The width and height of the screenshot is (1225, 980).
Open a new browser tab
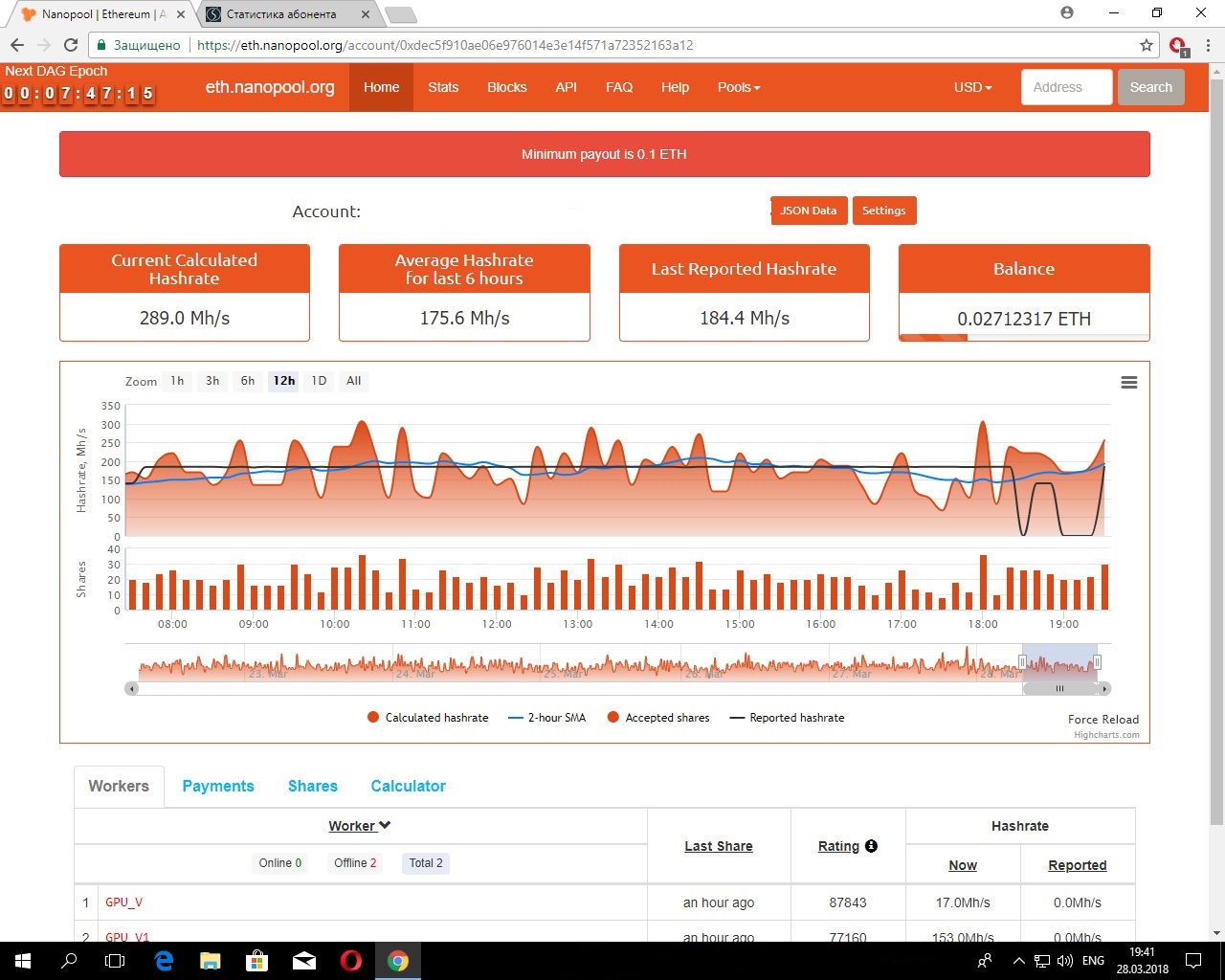pos(400,14)
